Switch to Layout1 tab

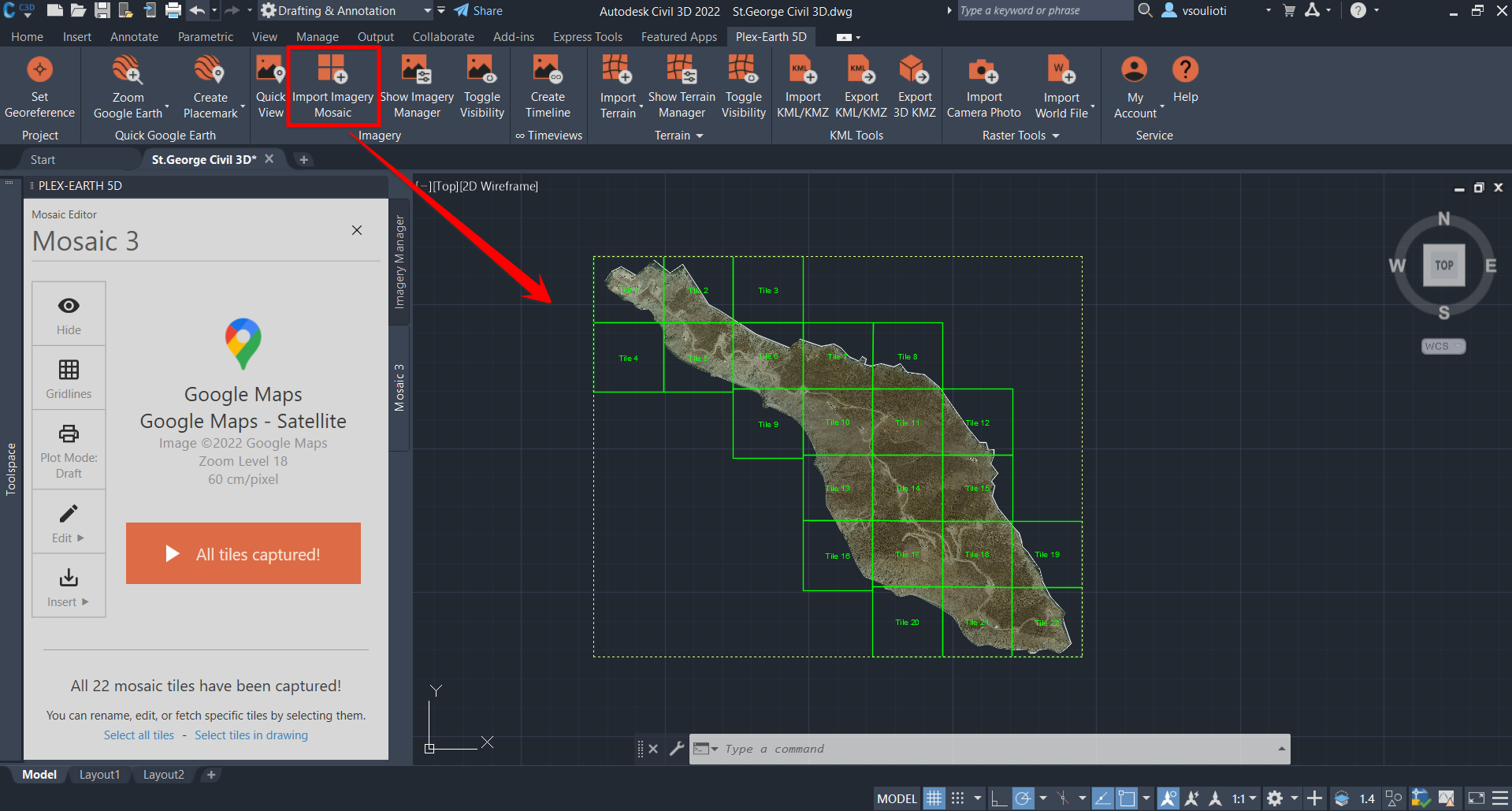(99, 775)
